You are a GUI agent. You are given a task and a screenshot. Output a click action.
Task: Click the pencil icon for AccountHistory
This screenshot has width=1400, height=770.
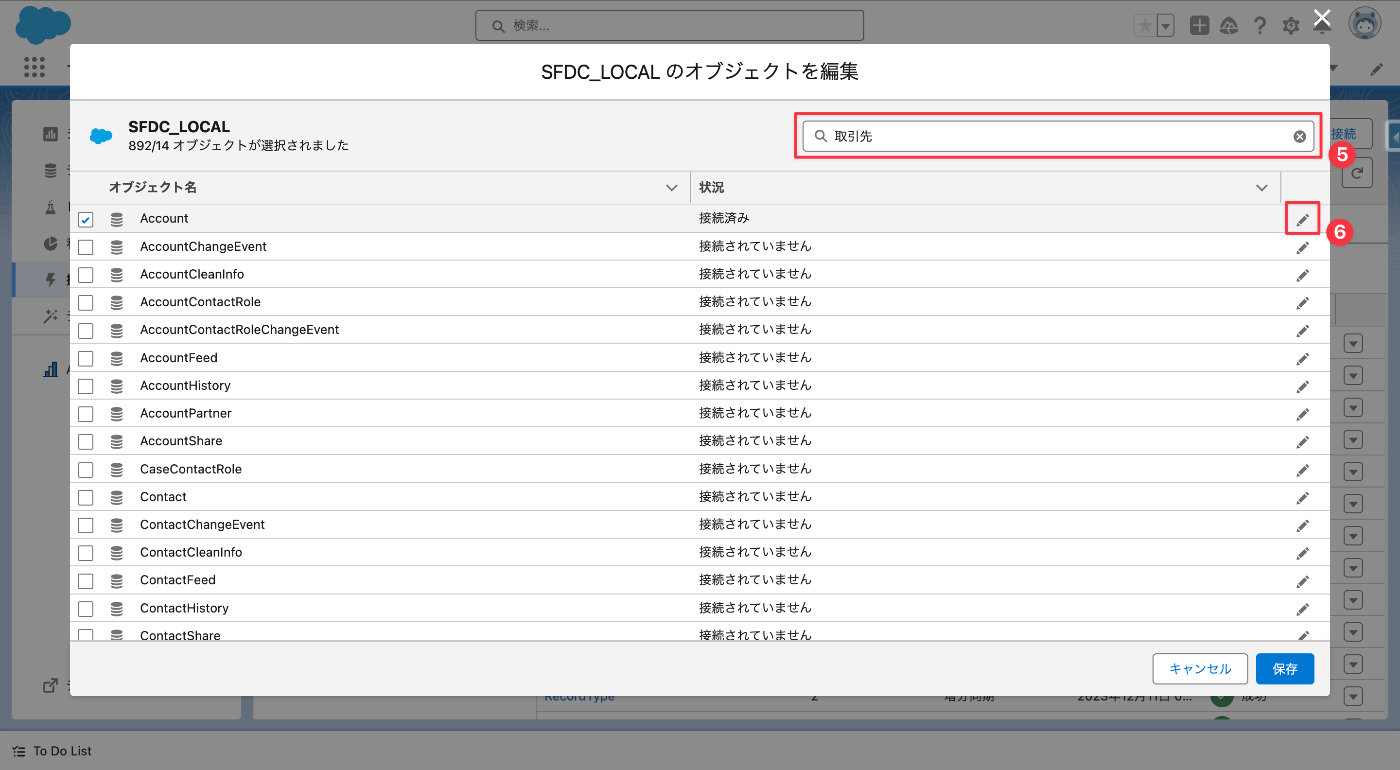click(1303, 387)
